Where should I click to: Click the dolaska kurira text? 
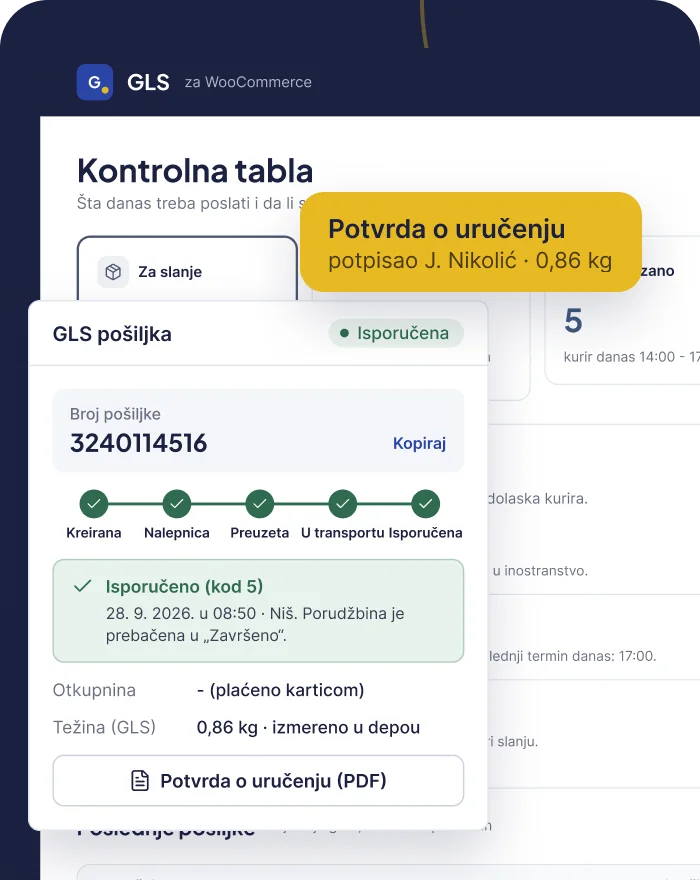click(x=537, y=498)
